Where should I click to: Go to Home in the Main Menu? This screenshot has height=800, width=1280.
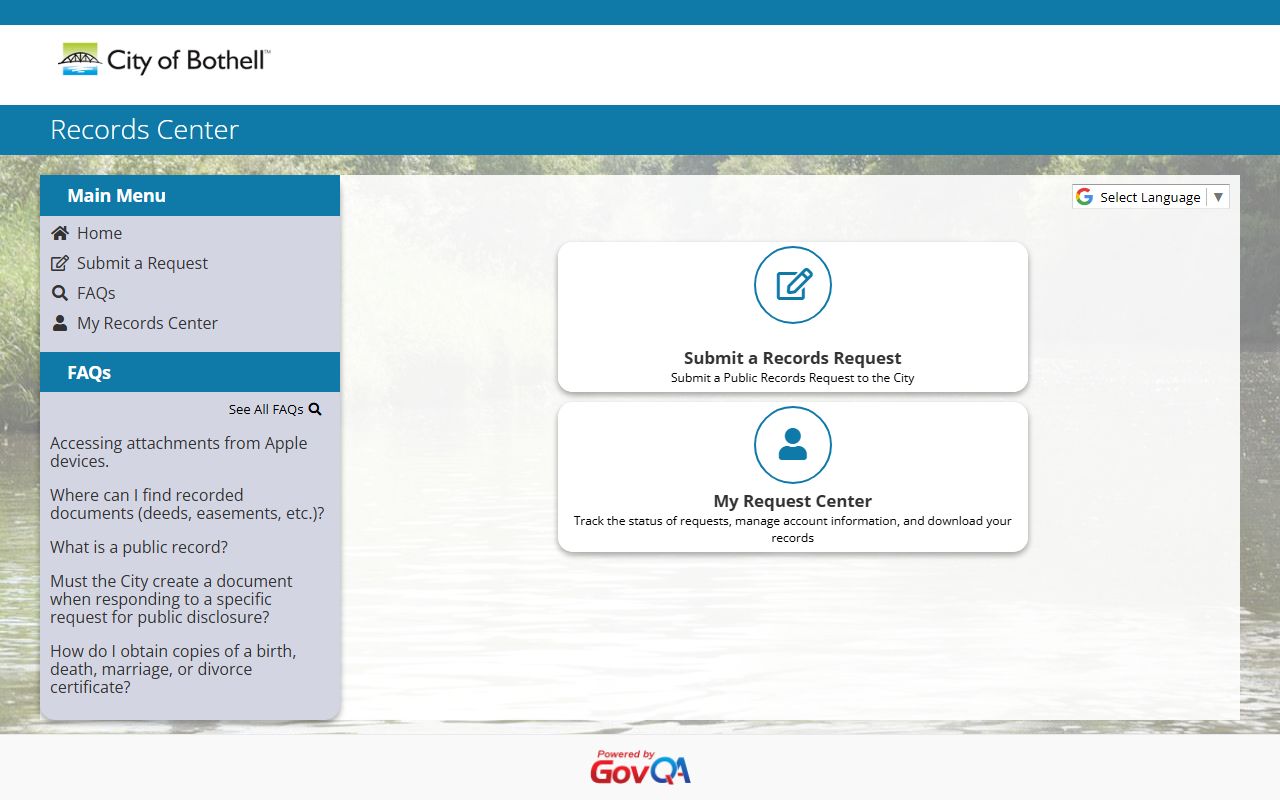99,233
